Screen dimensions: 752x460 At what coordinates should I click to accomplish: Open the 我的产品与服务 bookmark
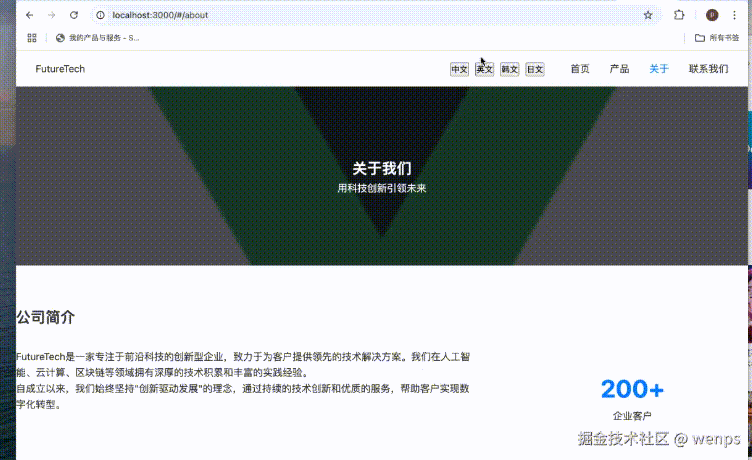coord(97,38)
